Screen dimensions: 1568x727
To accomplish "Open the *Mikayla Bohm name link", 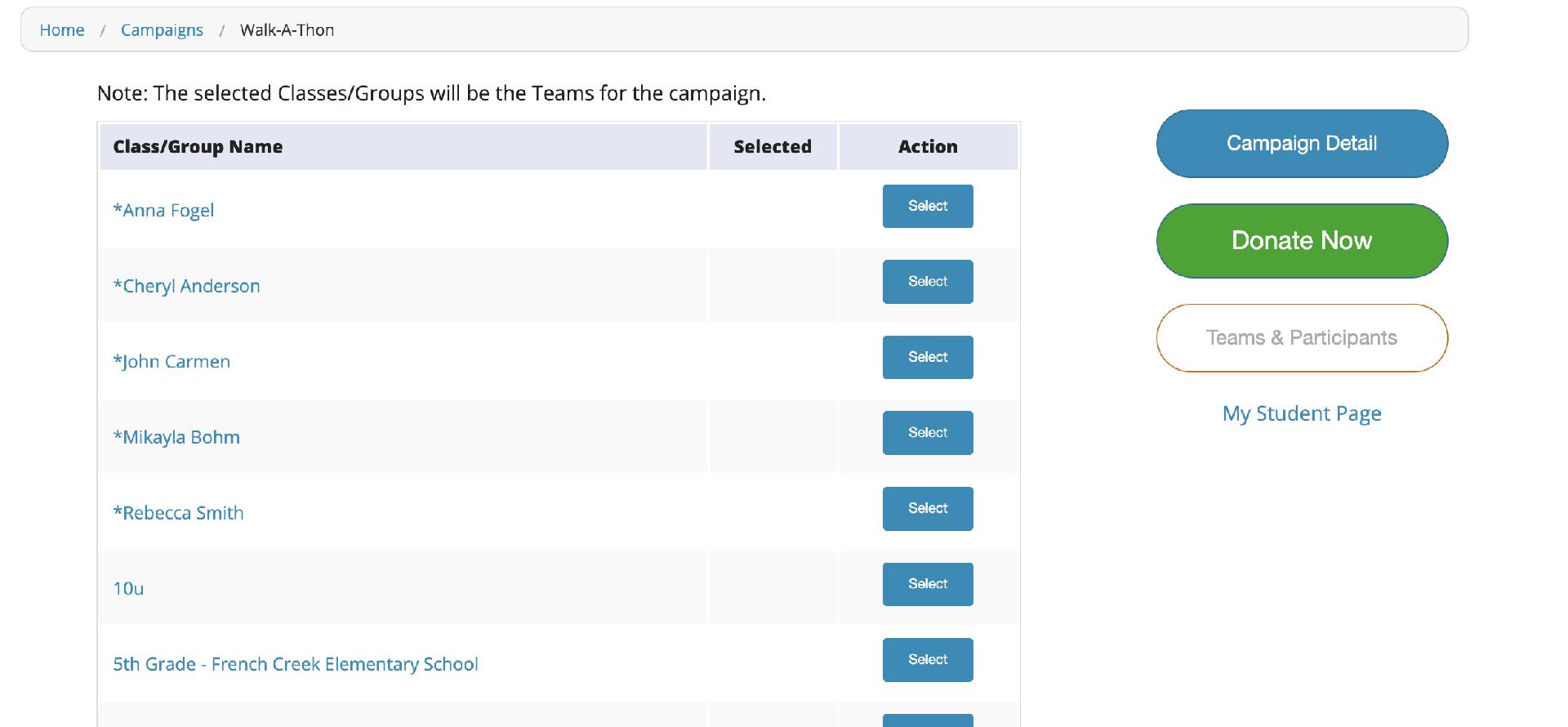I will tap(176, 437).
